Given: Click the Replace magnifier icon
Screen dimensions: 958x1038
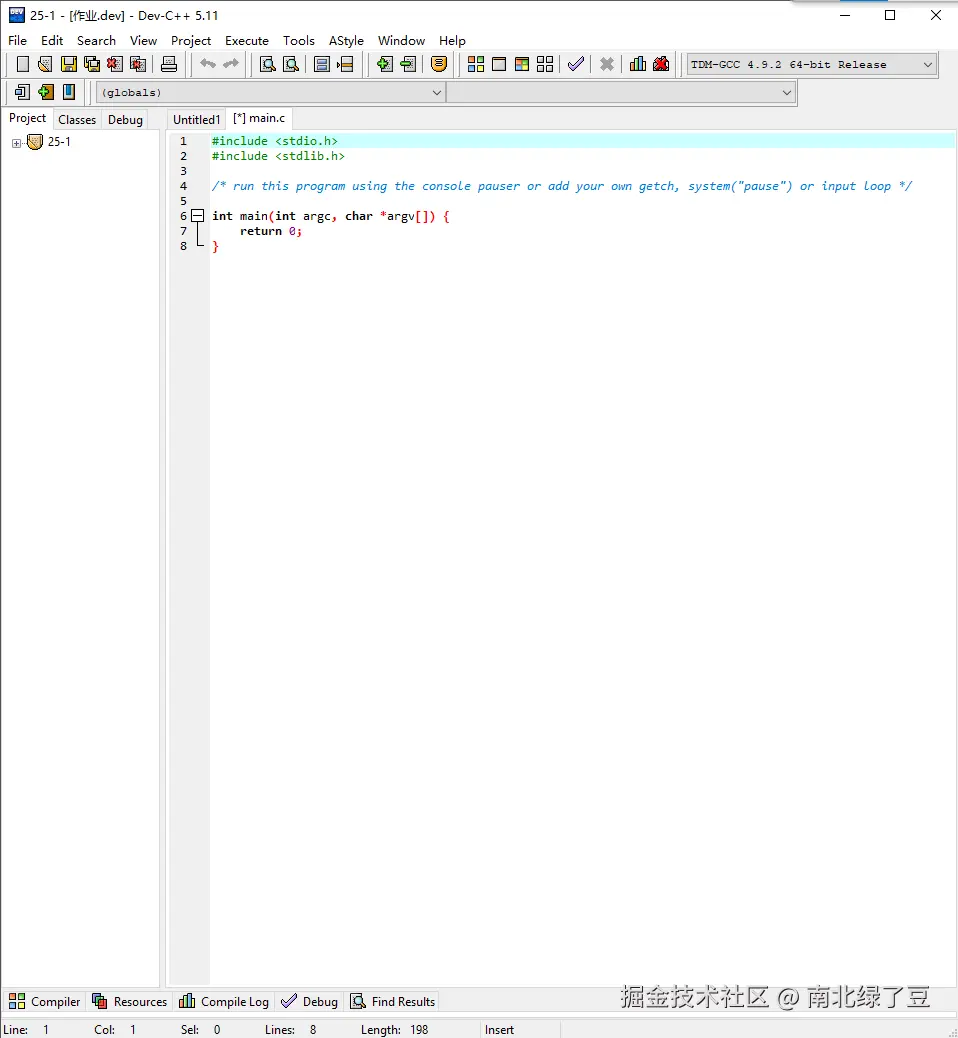Looking at the screenshot, I should coord(291,64).
